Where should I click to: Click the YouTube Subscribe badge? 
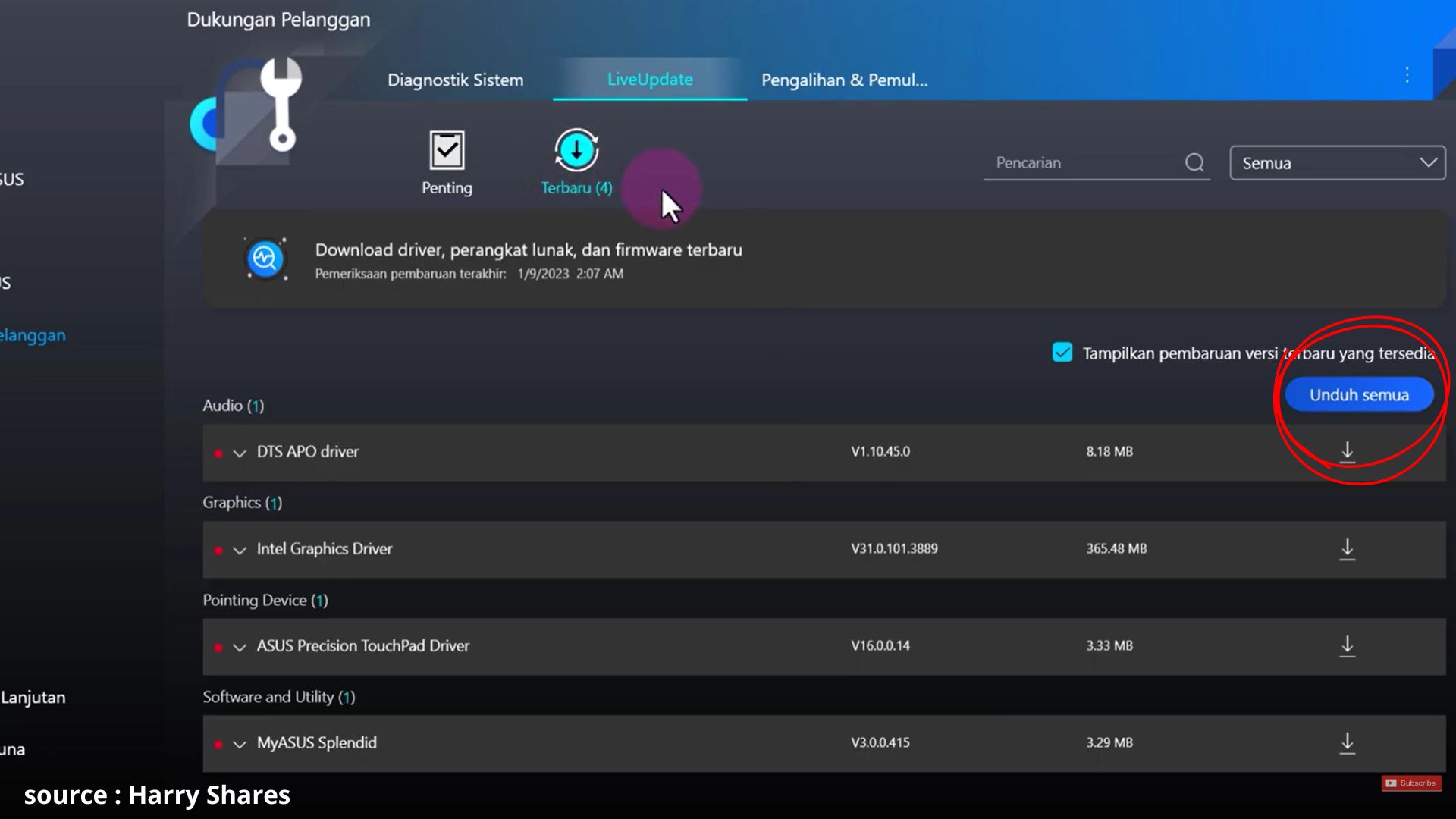coord(1410,783)
